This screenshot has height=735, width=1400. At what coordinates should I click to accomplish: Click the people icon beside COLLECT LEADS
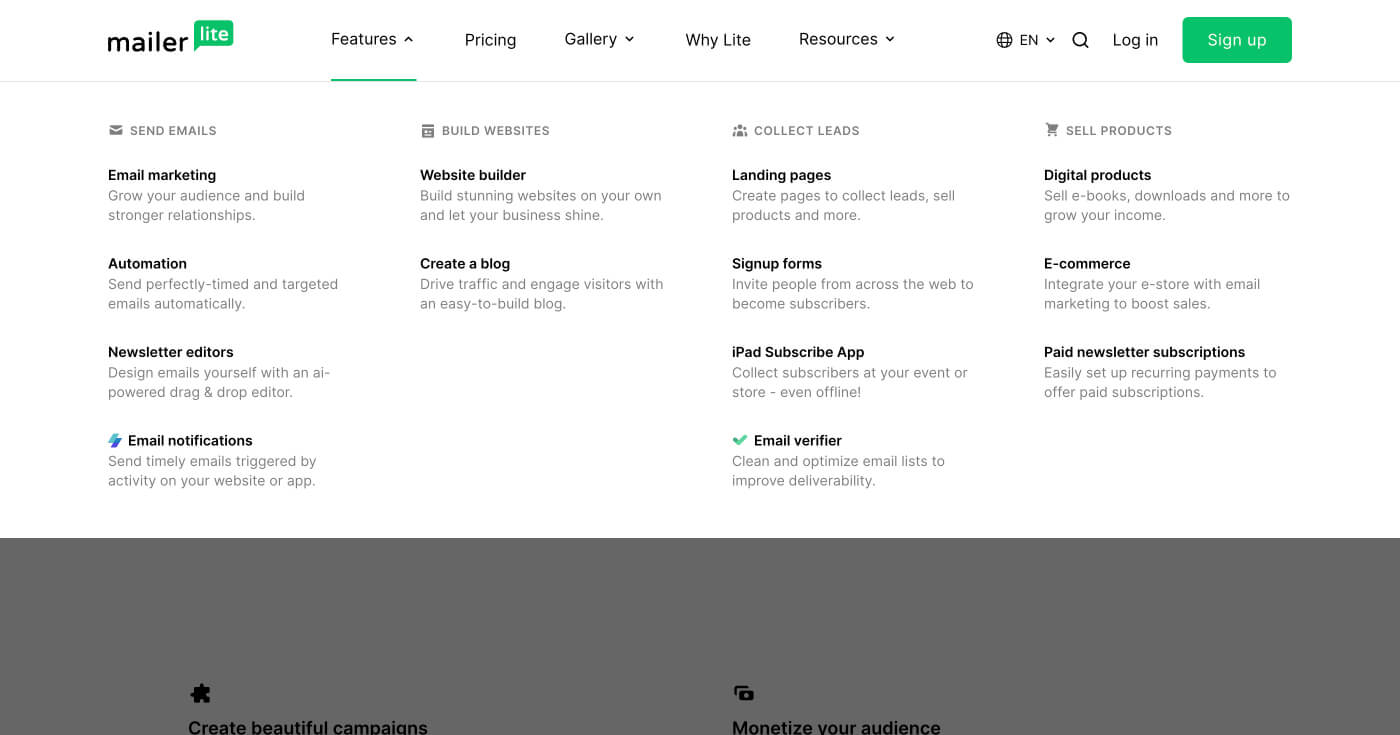(740, 130)
